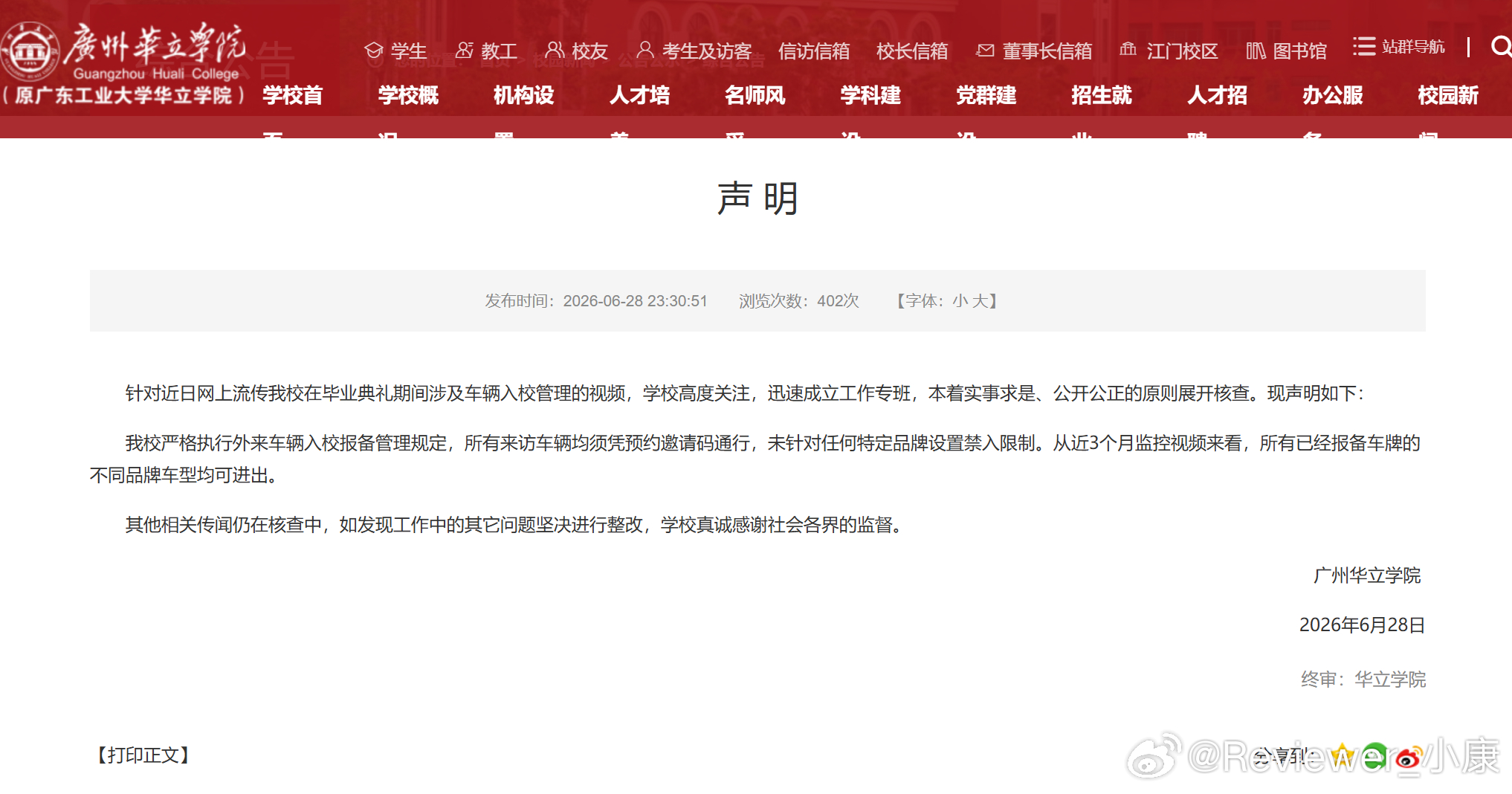Click the graduation cap icon beside 学生
The width and height of the screenshot is (1512, 794).
tap(374, 51)
